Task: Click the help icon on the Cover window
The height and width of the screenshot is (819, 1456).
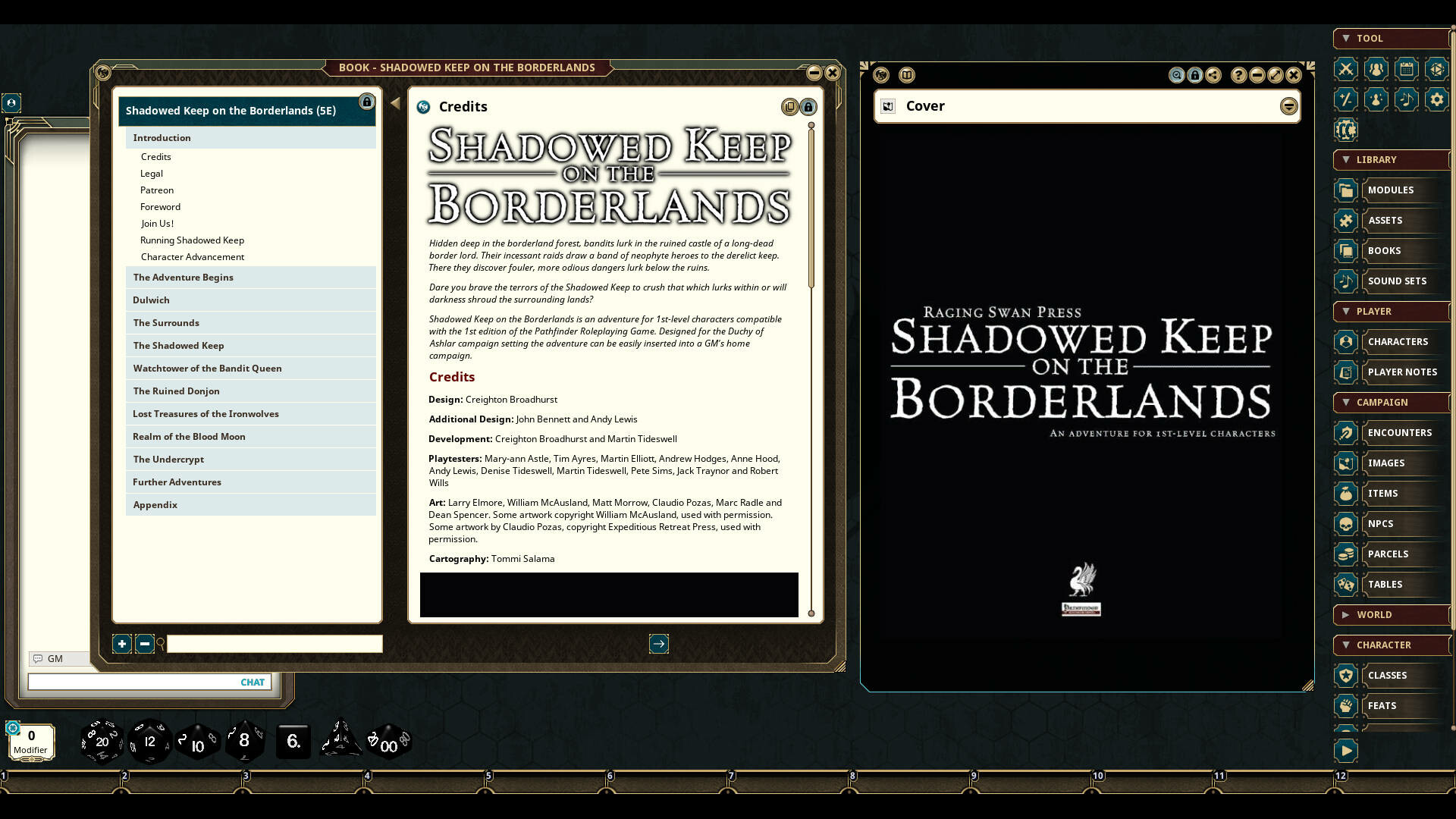Action: (1238, 76)
